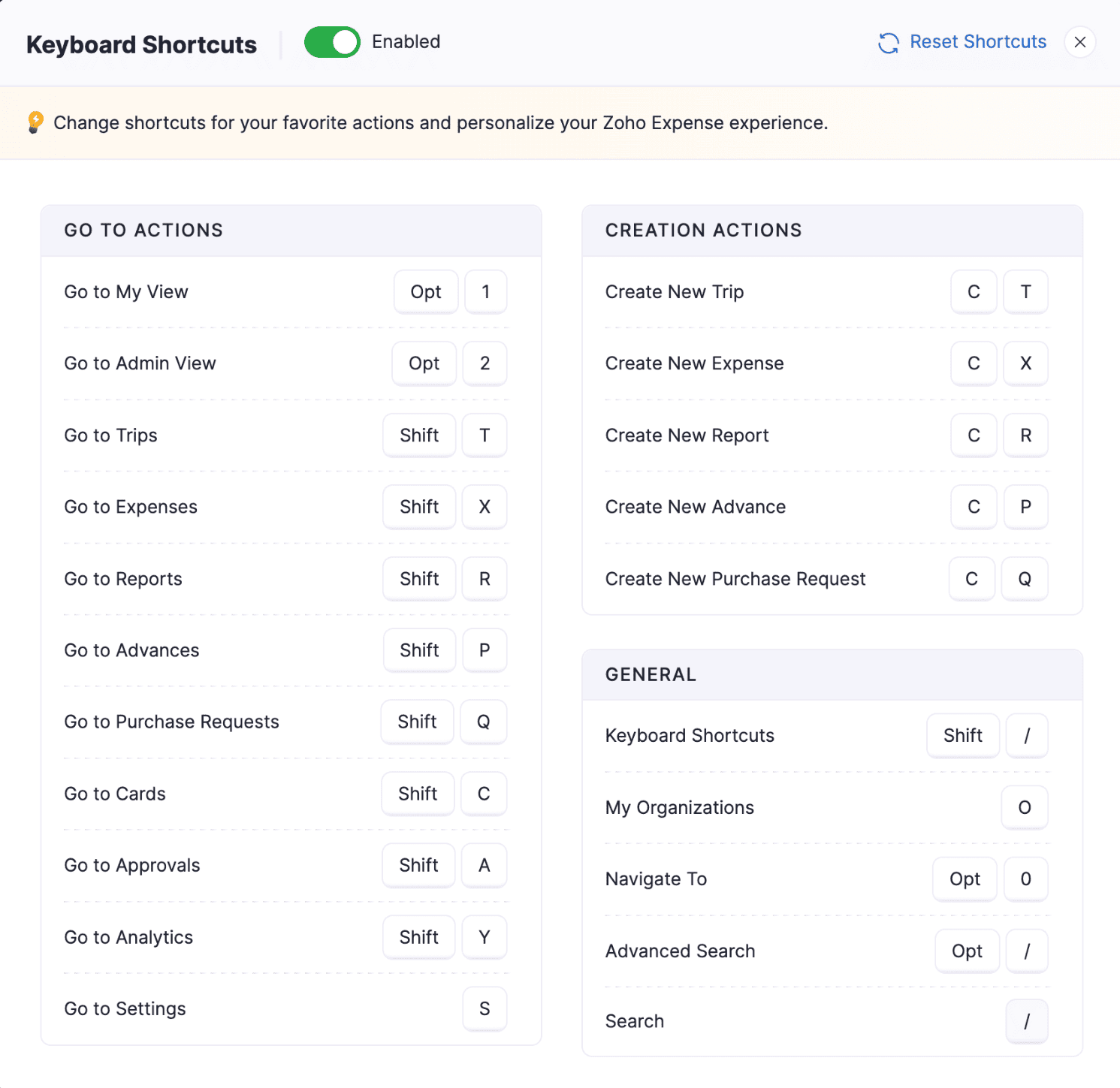Click the circular reset arrows icon

click(x=889, y=43)
